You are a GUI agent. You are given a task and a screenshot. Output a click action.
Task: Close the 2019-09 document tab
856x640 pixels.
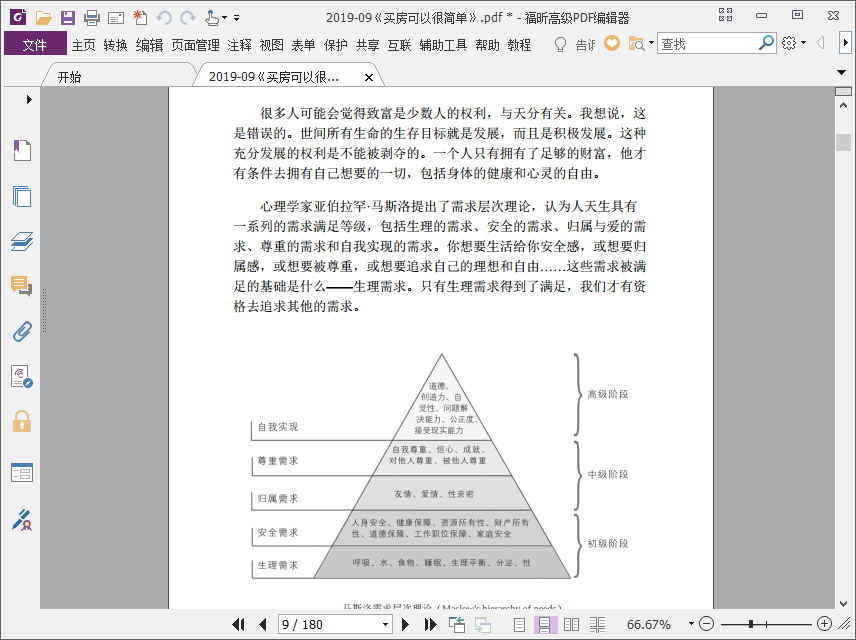[369, 78]
